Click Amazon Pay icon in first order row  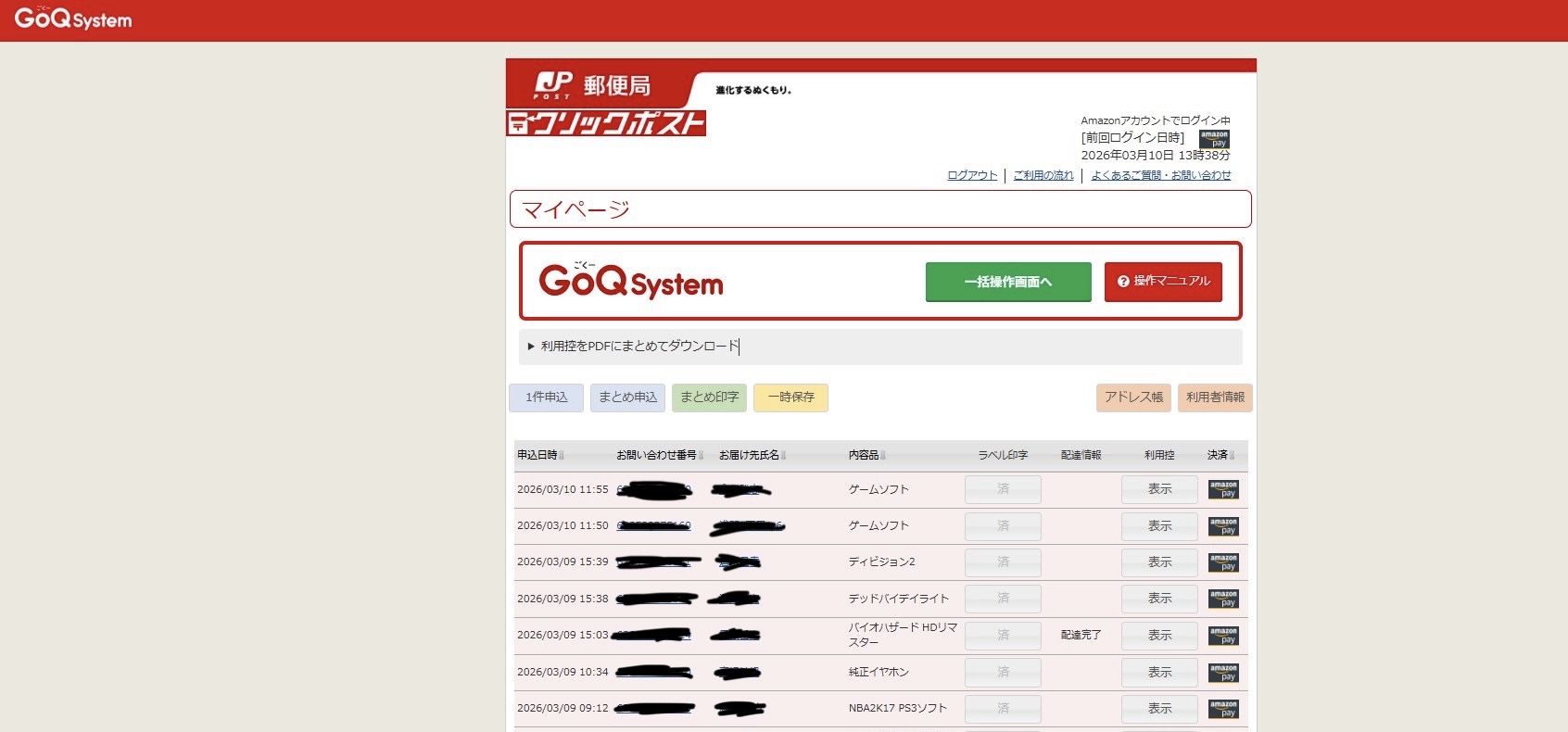coord(1223,489)
